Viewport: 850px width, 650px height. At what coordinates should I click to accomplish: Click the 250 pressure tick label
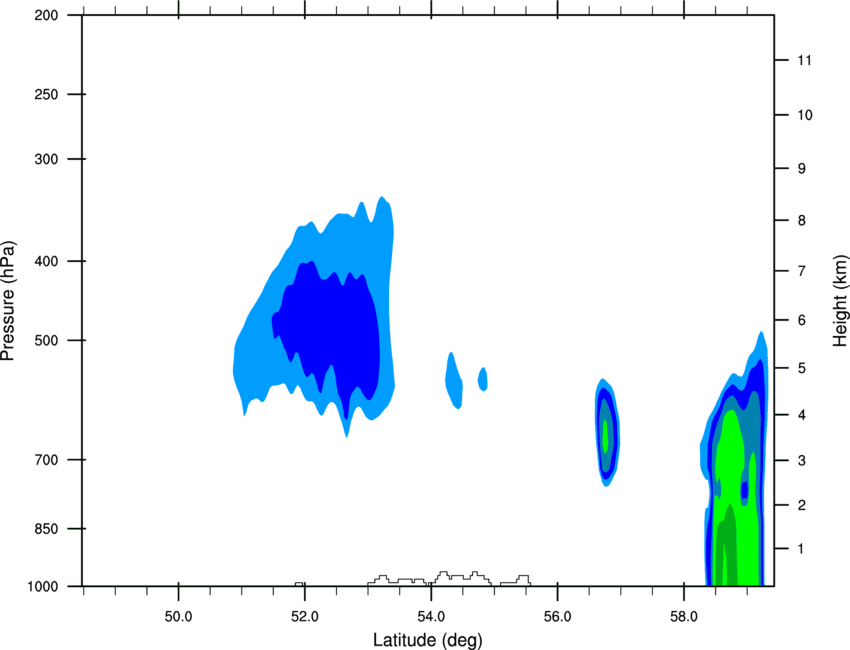coord(46,94)
